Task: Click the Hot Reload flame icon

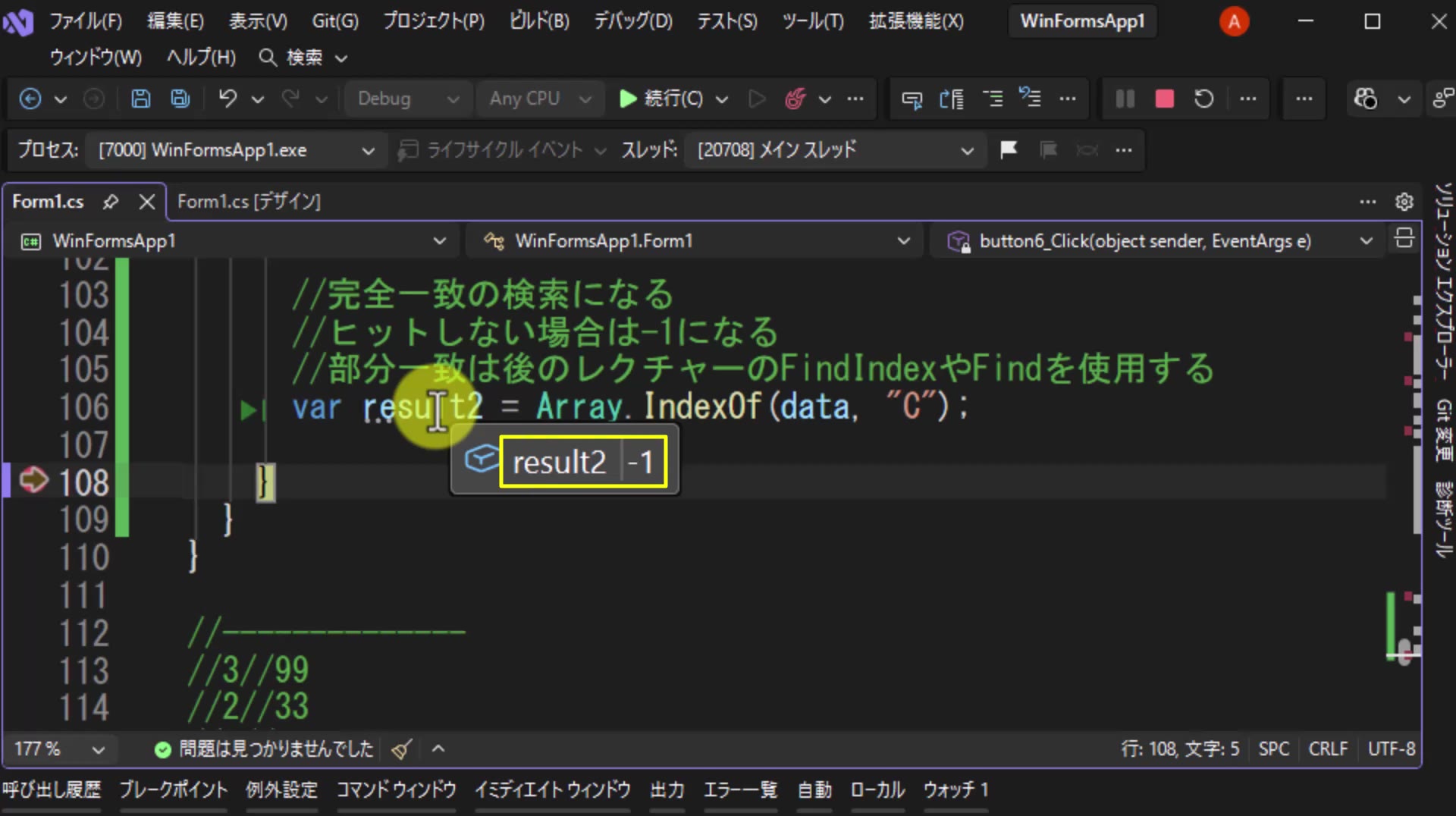Action: [795, 99]
